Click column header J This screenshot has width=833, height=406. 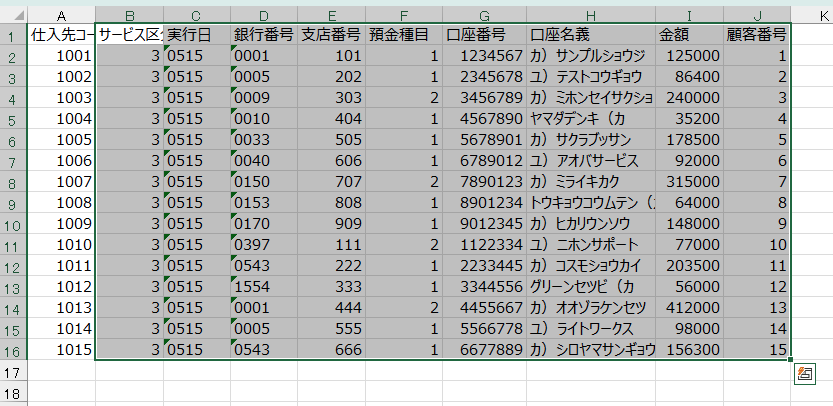click(x=757, y=14)
